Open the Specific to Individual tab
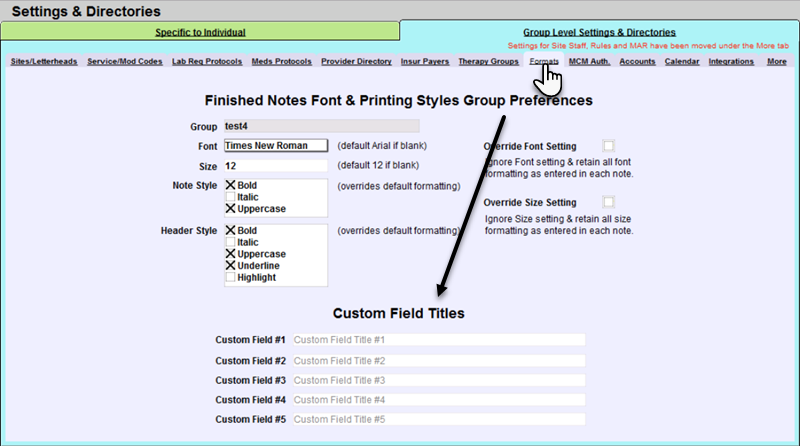 tap(200, 32)
